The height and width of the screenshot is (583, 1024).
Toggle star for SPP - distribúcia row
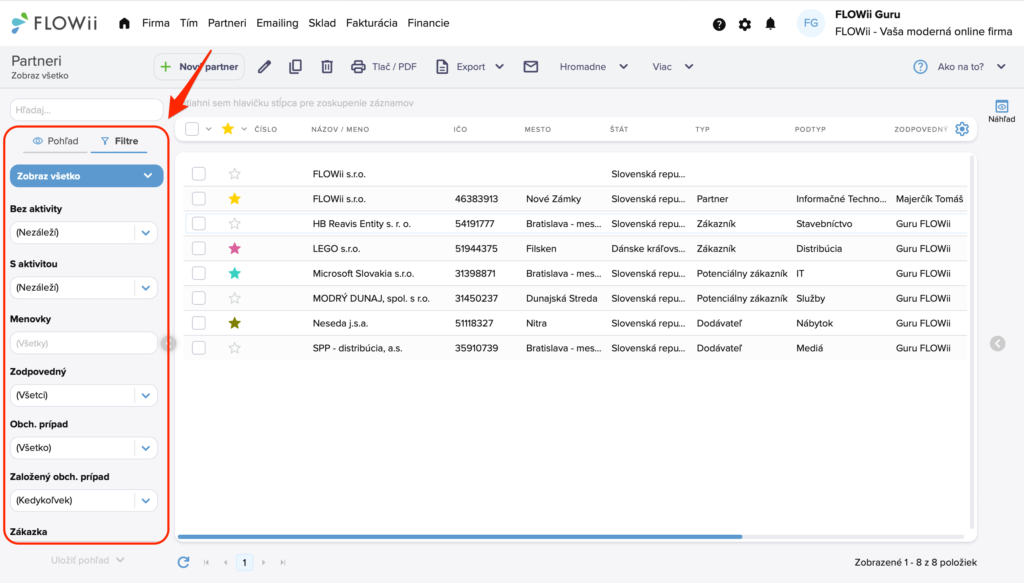click(x=234, y=348)
